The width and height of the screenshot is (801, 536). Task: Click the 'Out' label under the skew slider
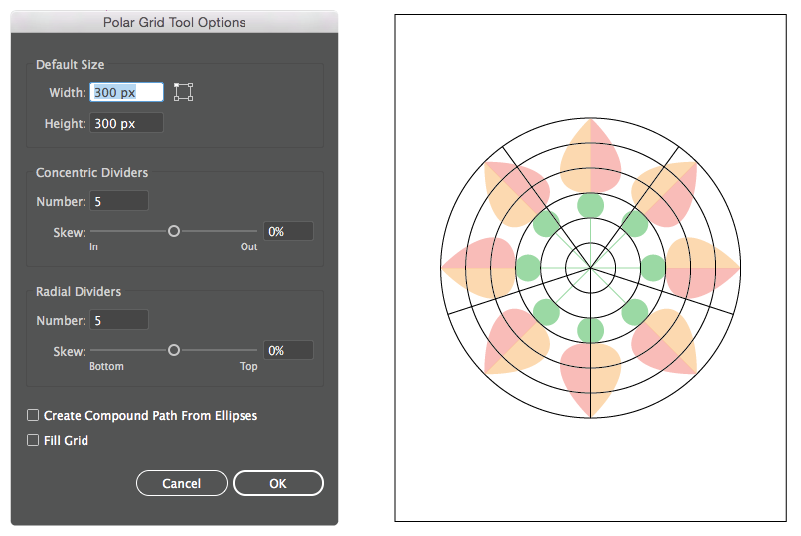tap(249, 247)
